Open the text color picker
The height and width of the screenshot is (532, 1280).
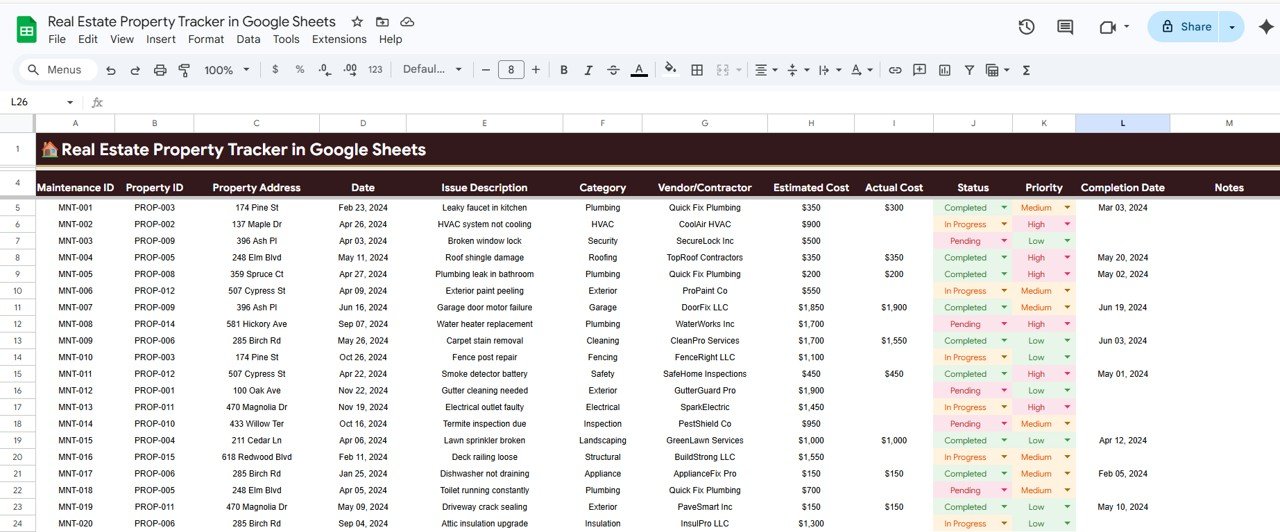click(x=639, y=70)
